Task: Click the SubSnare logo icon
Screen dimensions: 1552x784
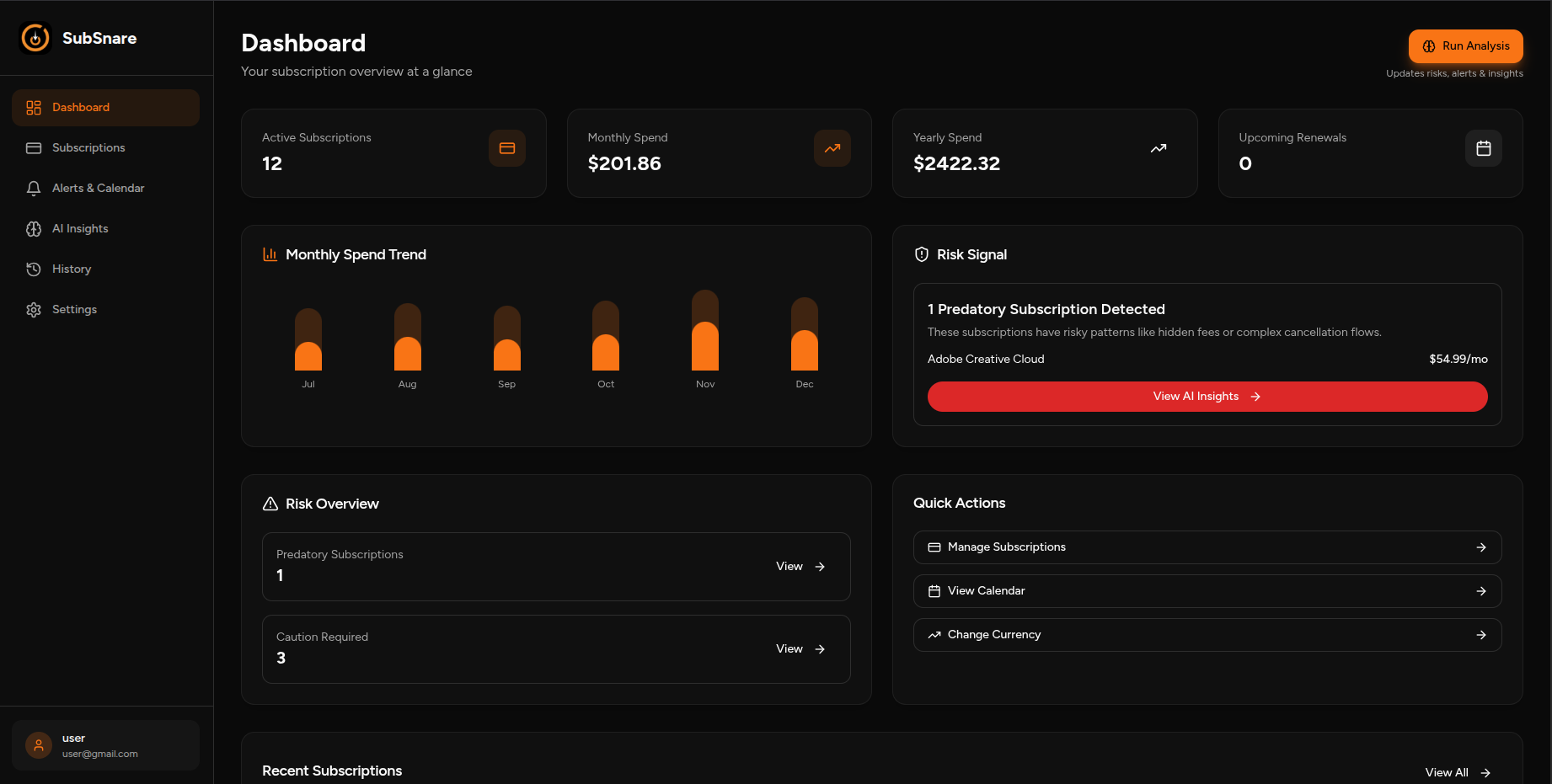Action: pos(35,38)
